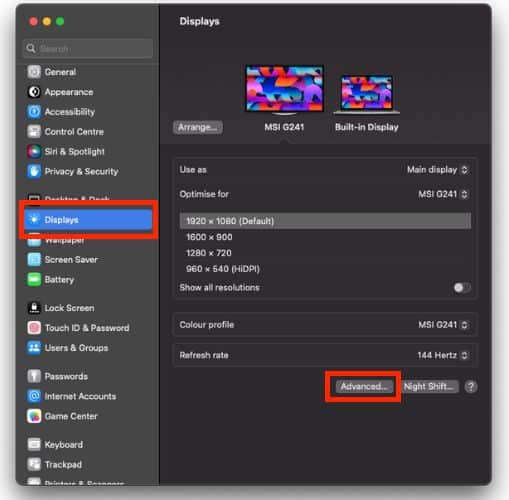
Task: Click the Advanced... button
Action: pyautogui.click(x=364, y=387)
